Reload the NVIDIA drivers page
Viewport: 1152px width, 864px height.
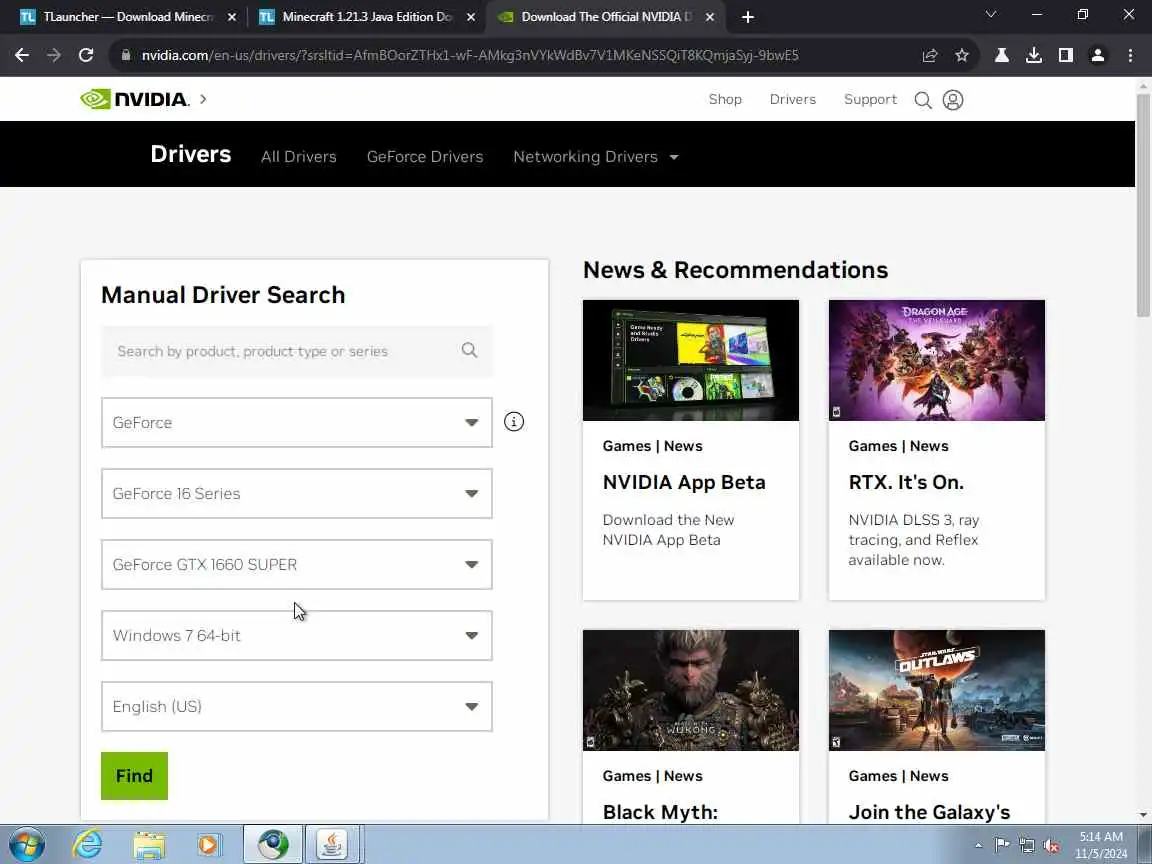point(86,55)
